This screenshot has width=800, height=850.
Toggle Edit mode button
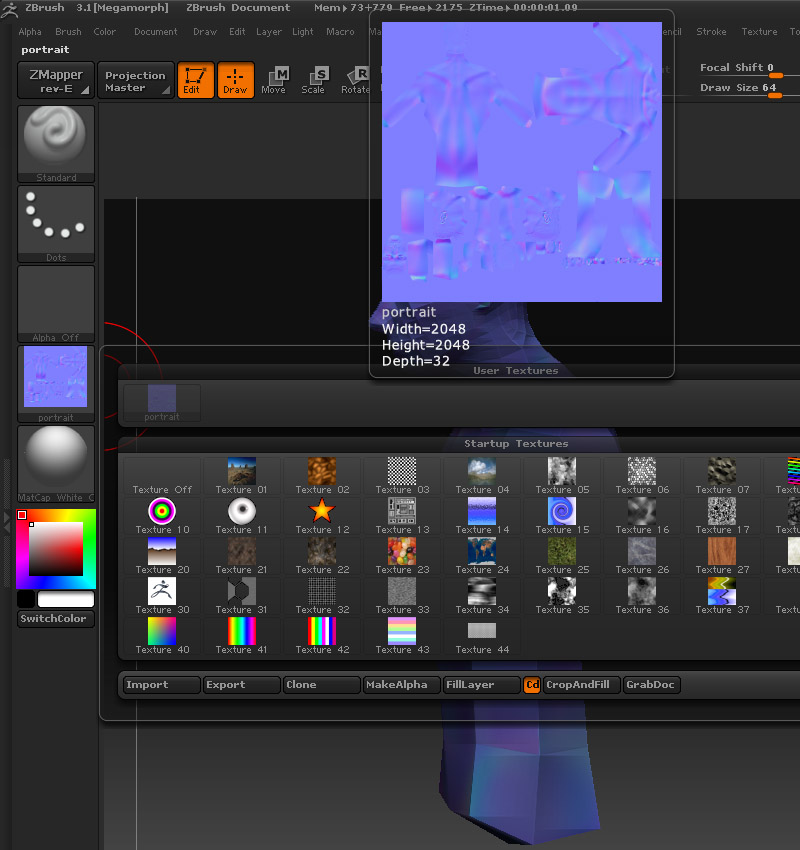tap(196, 80)
